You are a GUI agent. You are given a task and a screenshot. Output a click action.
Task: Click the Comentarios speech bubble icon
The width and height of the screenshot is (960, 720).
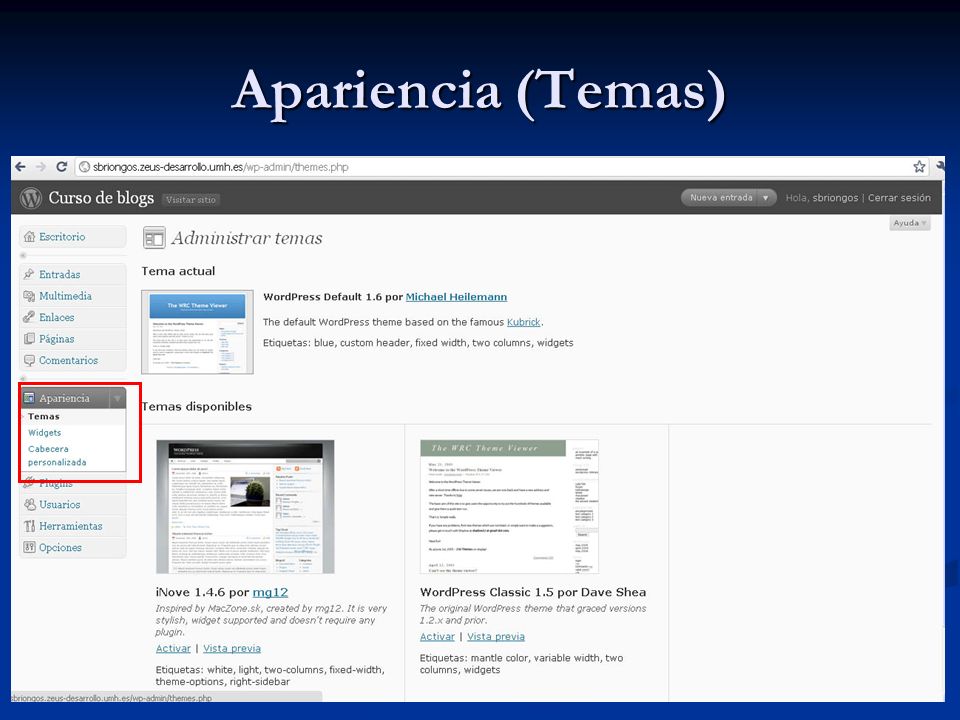(29, 360)
